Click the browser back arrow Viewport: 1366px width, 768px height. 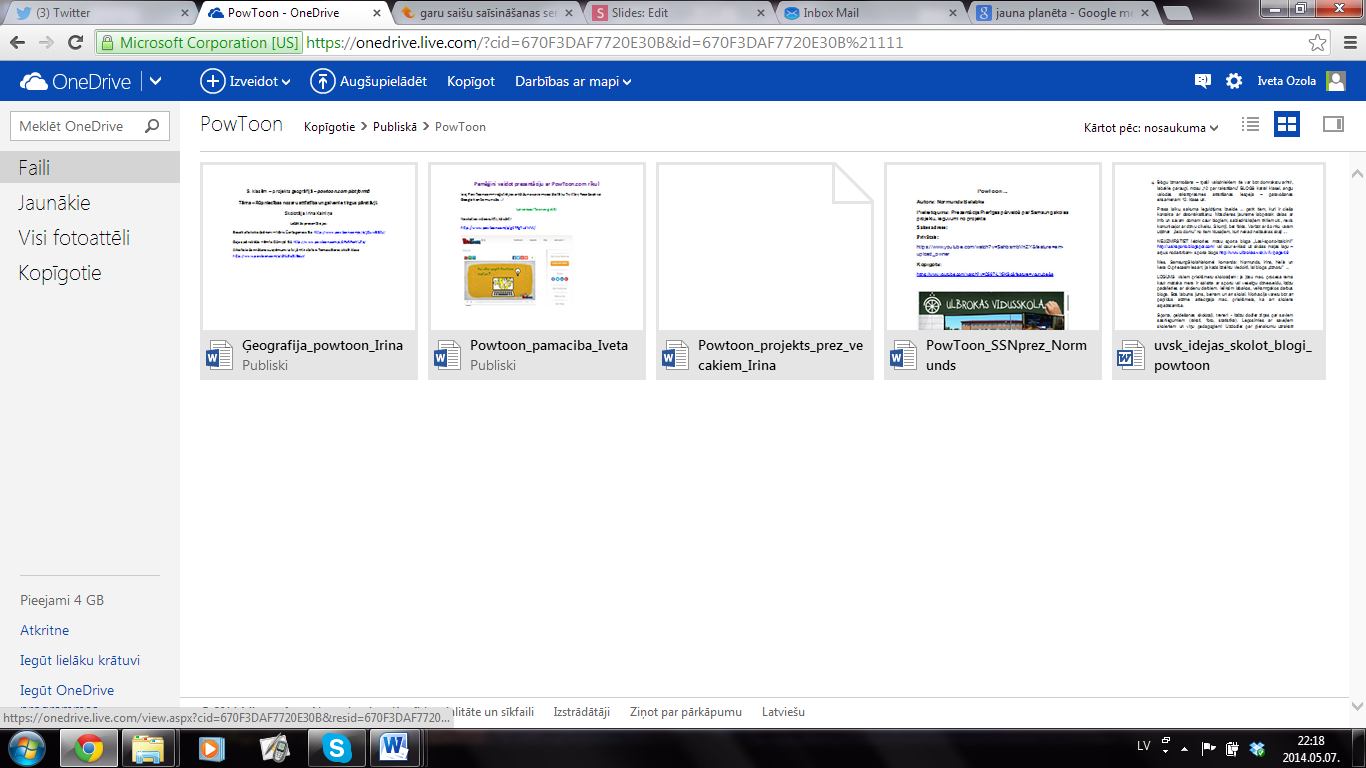17,43
